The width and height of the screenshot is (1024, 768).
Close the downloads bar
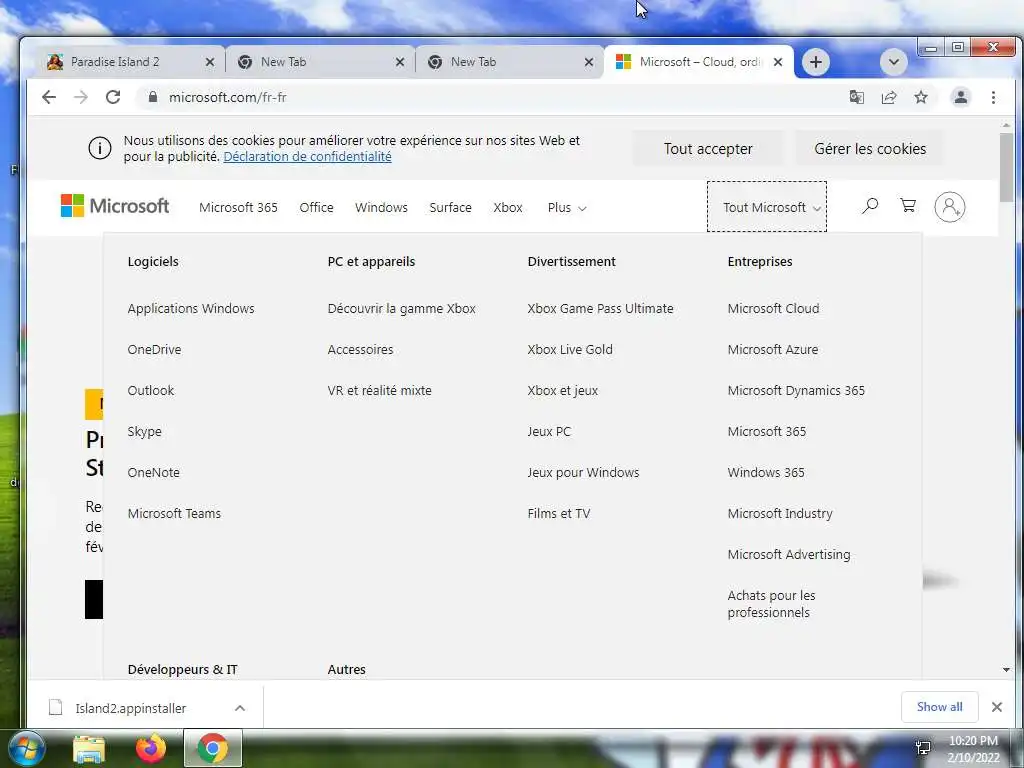997,707
